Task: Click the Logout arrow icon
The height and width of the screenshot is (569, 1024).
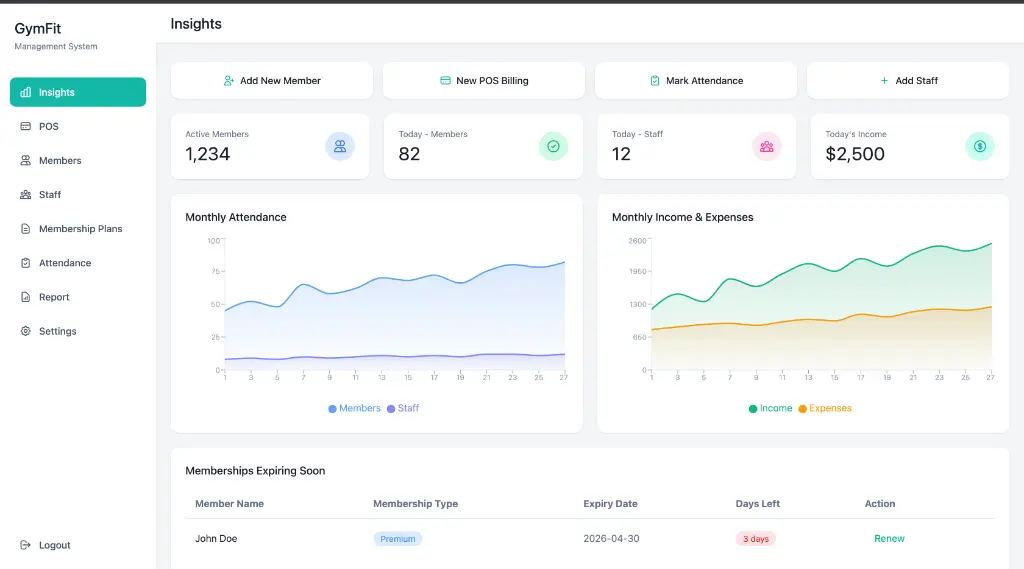Action: [25, 545]
